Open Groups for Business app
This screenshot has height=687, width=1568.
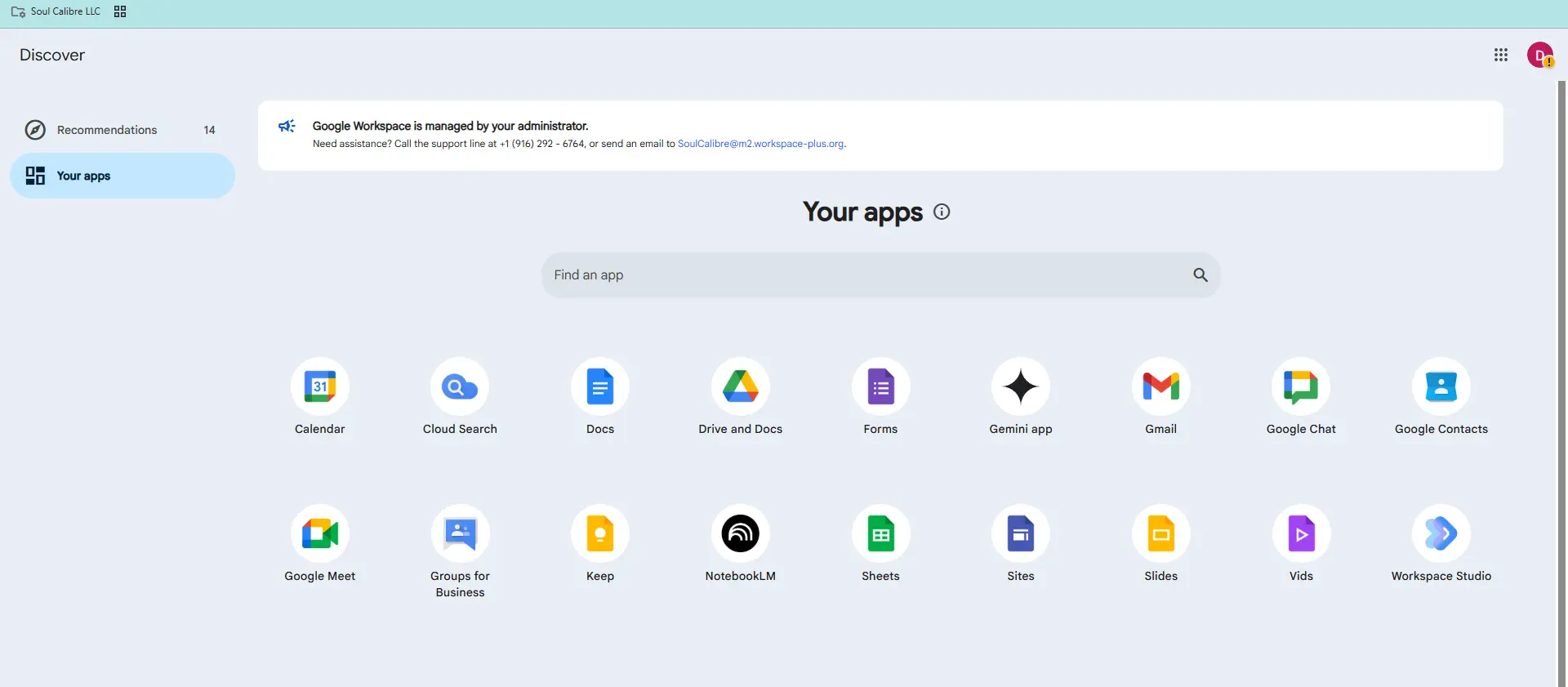460,533
